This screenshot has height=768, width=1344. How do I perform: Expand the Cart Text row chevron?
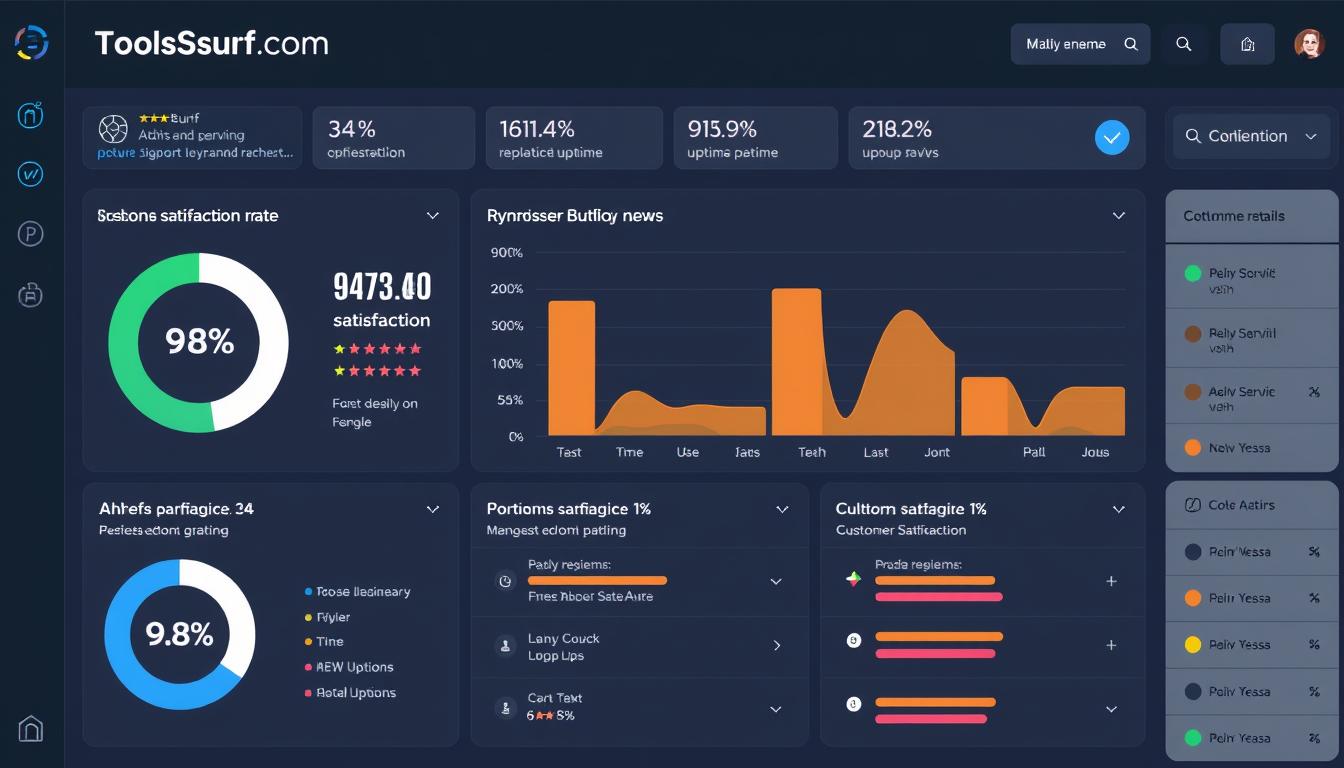coord(775,709)
